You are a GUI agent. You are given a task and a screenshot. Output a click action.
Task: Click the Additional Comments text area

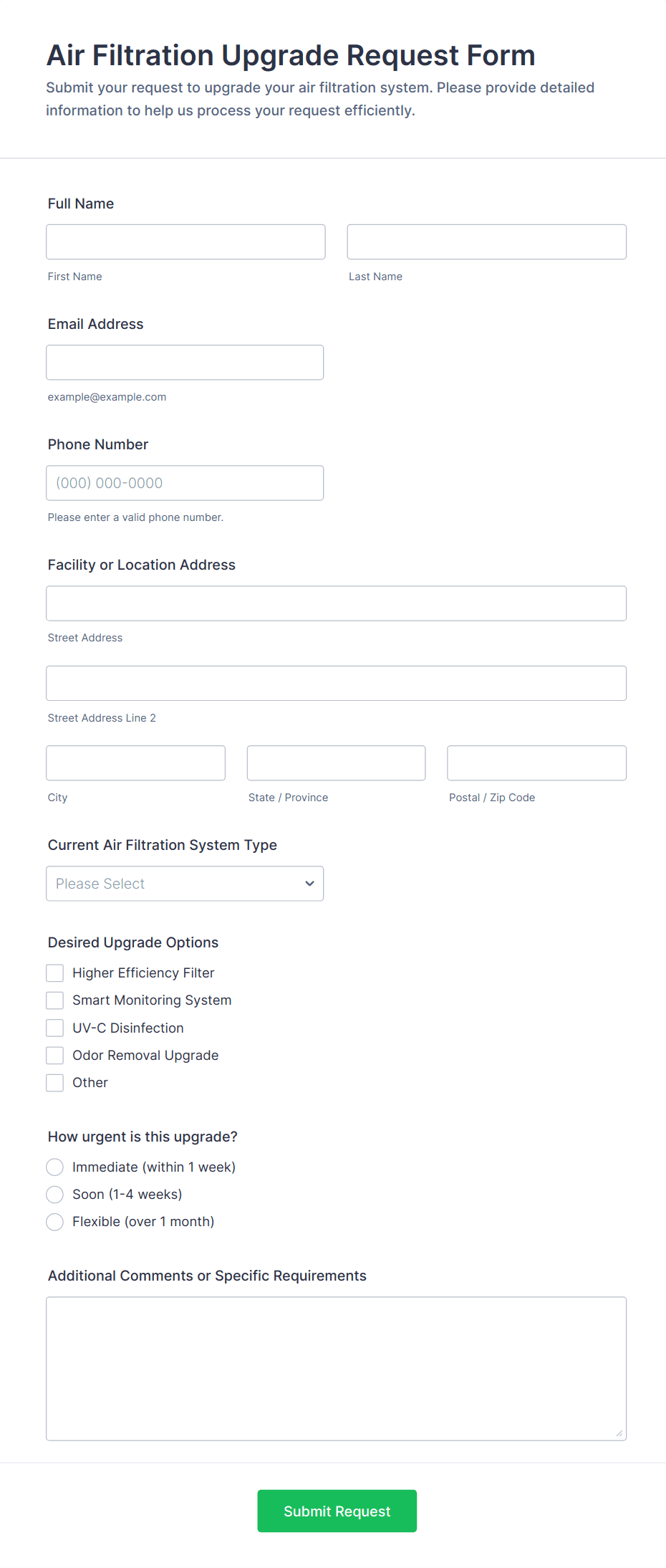point(336,1369)
